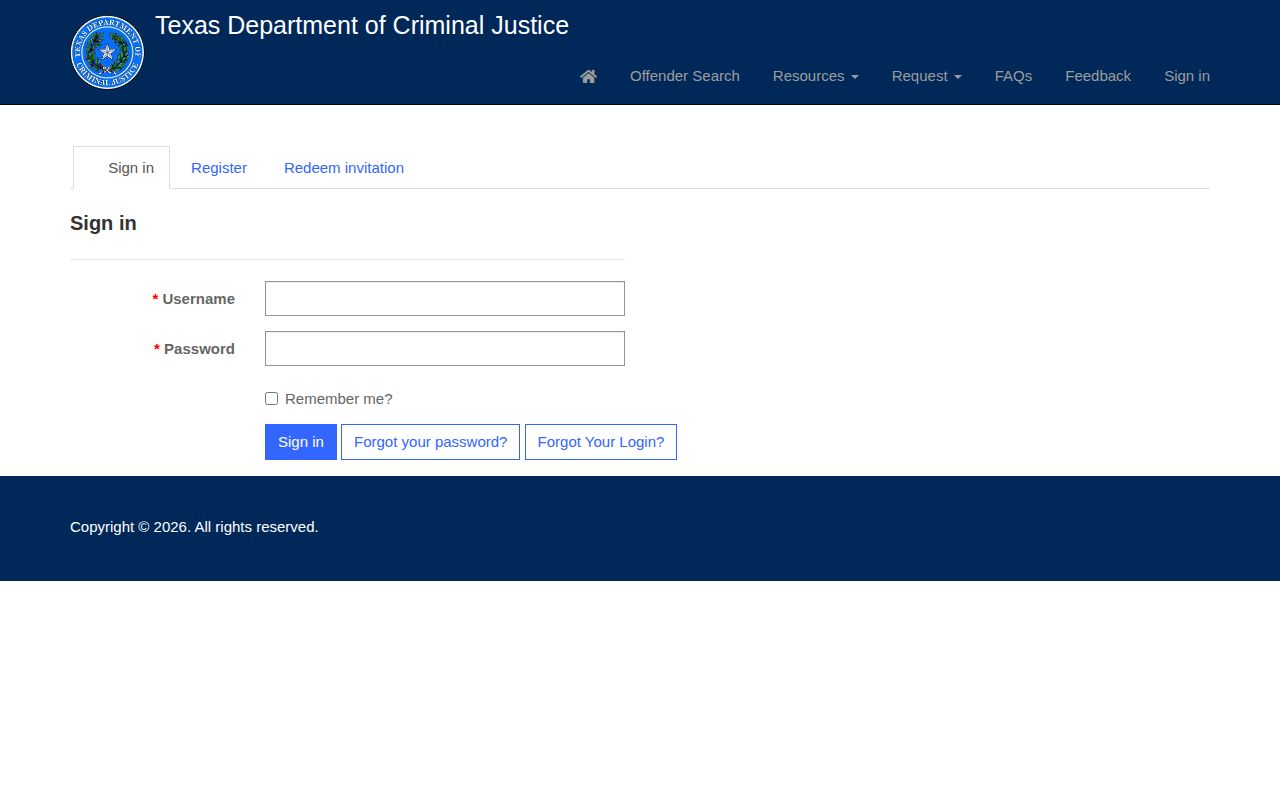Focus the Password input field

tap(445, 349)
